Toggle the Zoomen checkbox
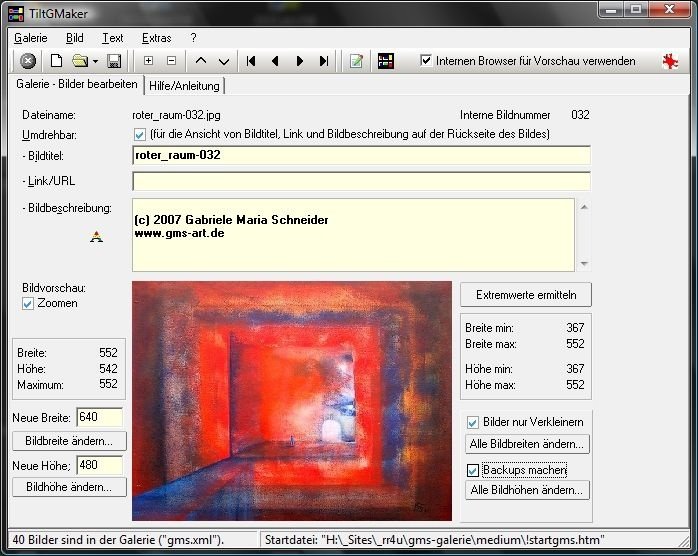This screenshot has height=556, width=698. pos(28,304)
